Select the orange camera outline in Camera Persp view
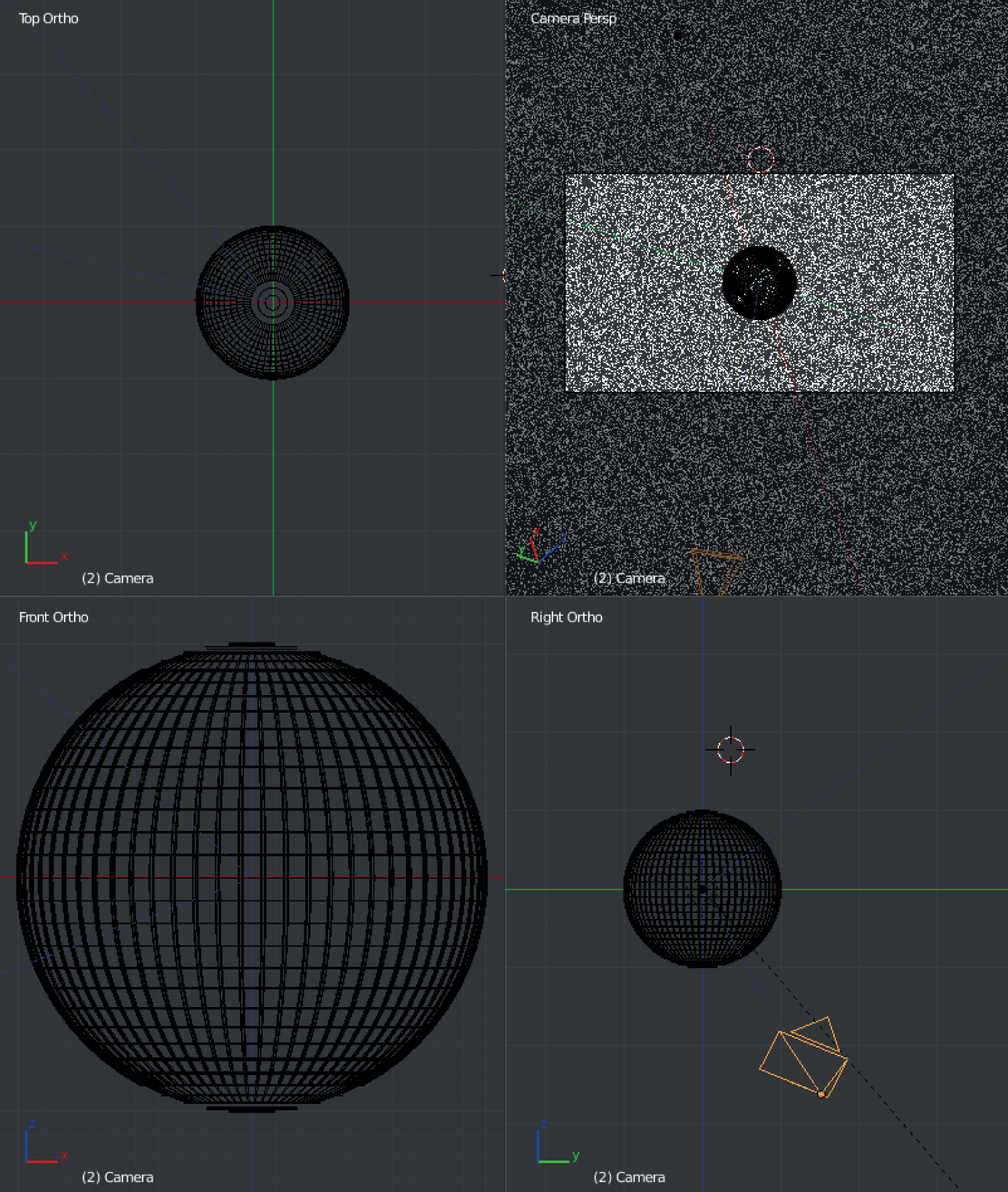The image size is (1008, 1192). tap(718, 572)
